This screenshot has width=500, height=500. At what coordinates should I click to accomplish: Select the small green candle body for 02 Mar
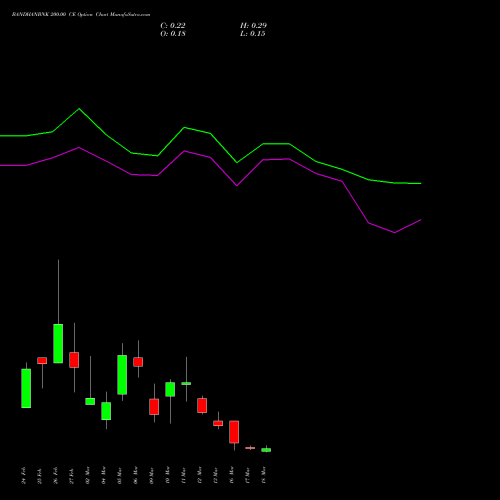coord(90,401)
